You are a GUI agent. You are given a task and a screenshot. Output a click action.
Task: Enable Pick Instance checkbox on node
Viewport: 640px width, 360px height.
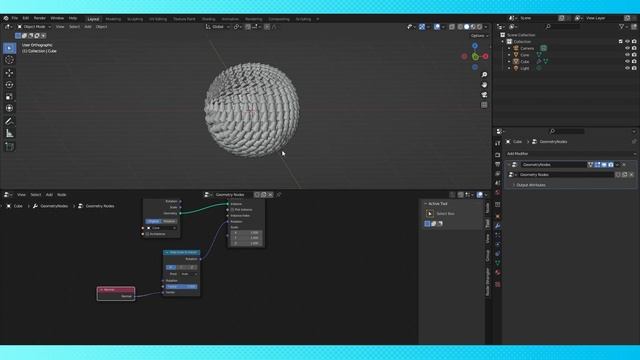click(x=232, y=210)
